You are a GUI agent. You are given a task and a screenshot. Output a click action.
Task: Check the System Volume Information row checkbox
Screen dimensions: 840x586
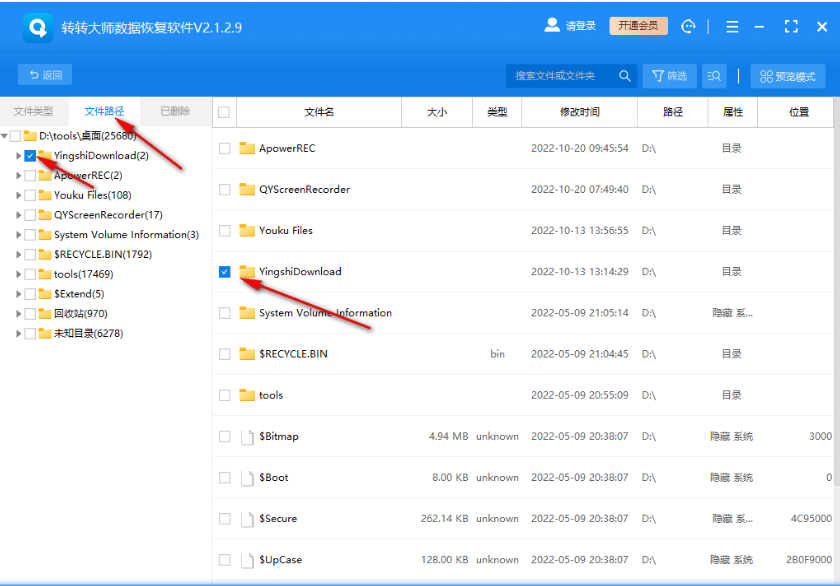click(x=224, y=313)
